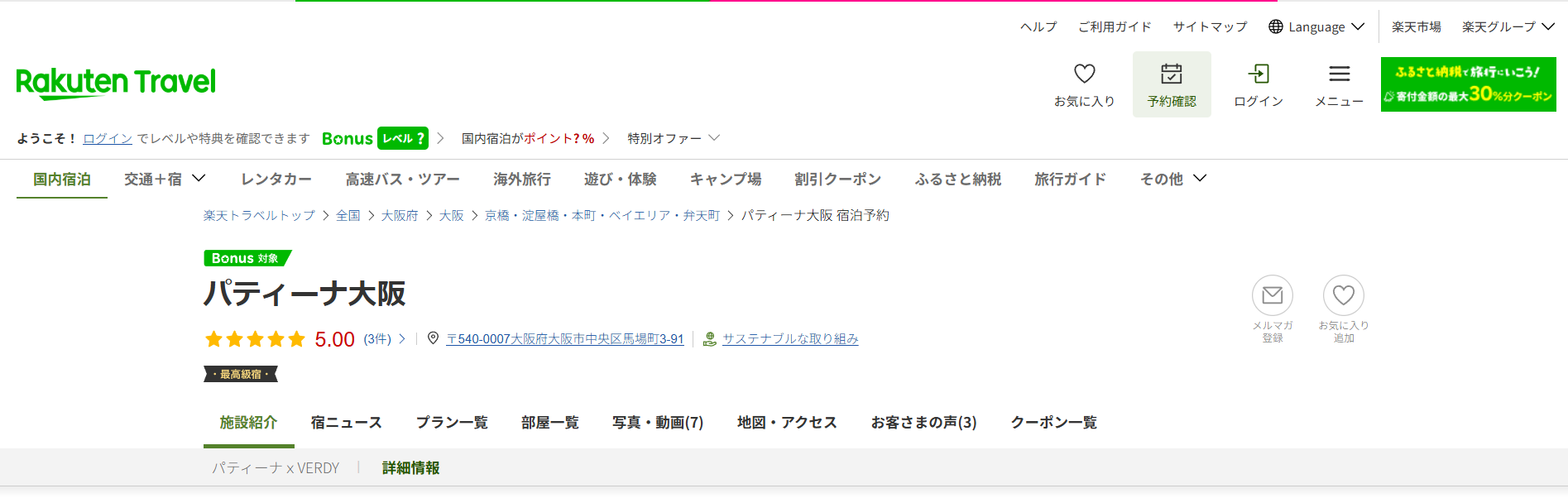Click the mail magazine envelope icon
This screenshot has width=1568, height=498.
pyautogui.click(x=1272, y=295)
